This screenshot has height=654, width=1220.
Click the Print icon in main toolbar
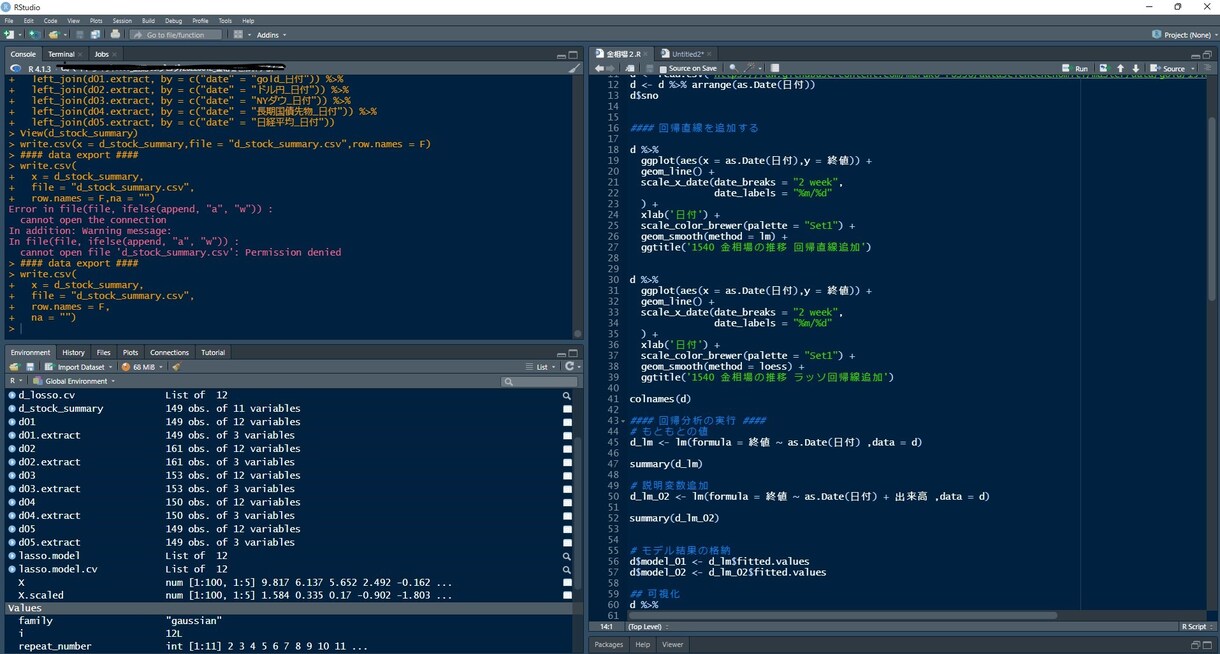(115, 34)
